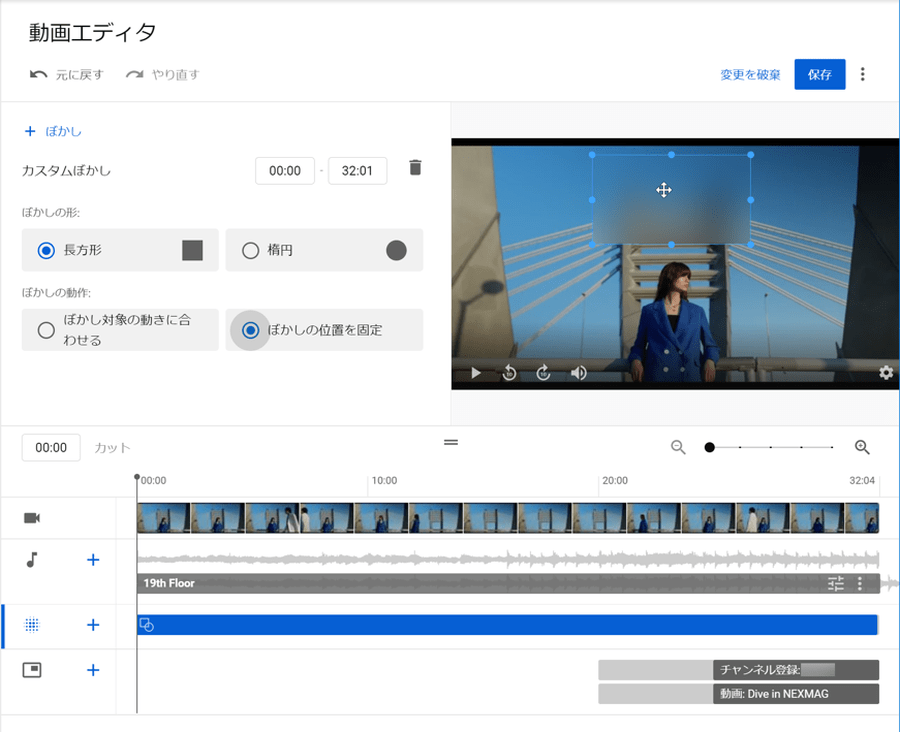Viewport: 900px width, 732px height.
Task: Collapse the timeline using the drag handle
Action: (x=451, y=441)
